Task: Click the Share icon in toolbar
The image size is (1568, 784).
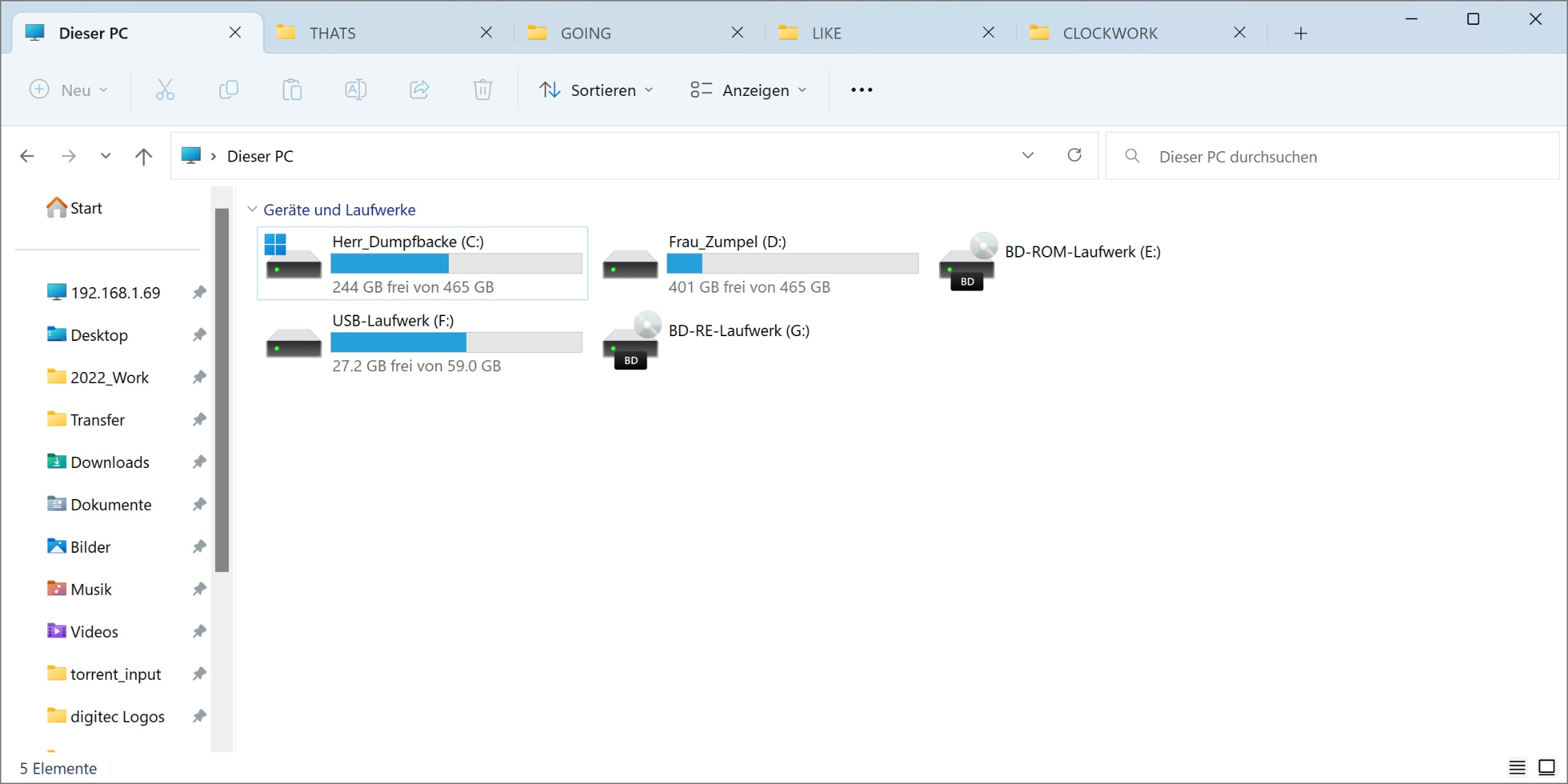Action: [419, 90]
